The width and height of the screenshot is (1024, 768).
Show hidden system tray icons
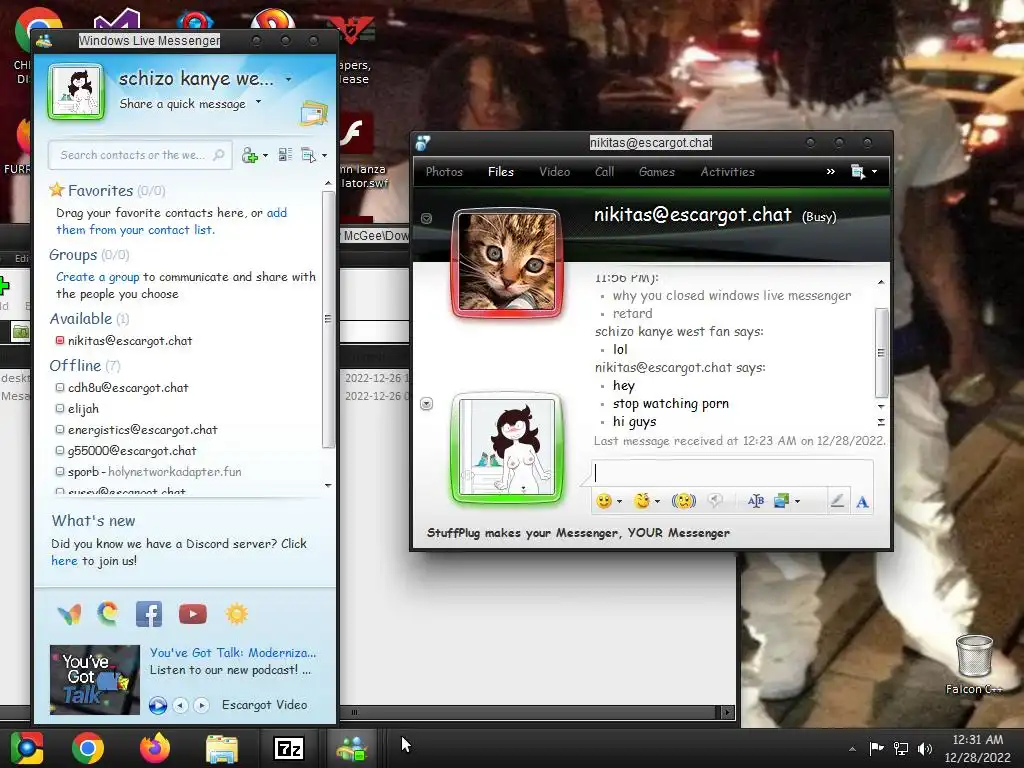[x=852, y=749]
